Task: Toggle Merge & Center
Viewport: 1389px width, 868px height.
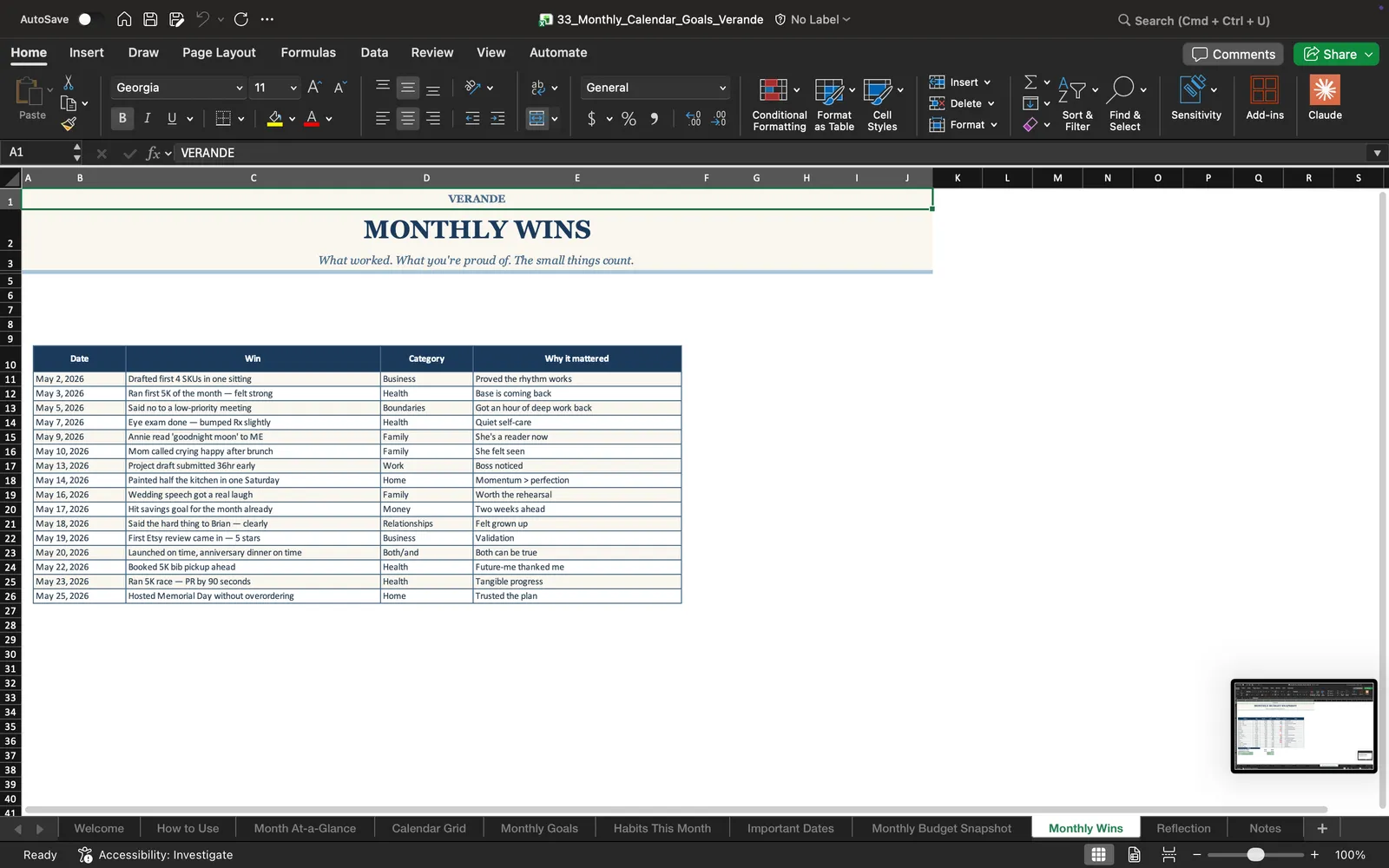Action: tap(537, 118)
